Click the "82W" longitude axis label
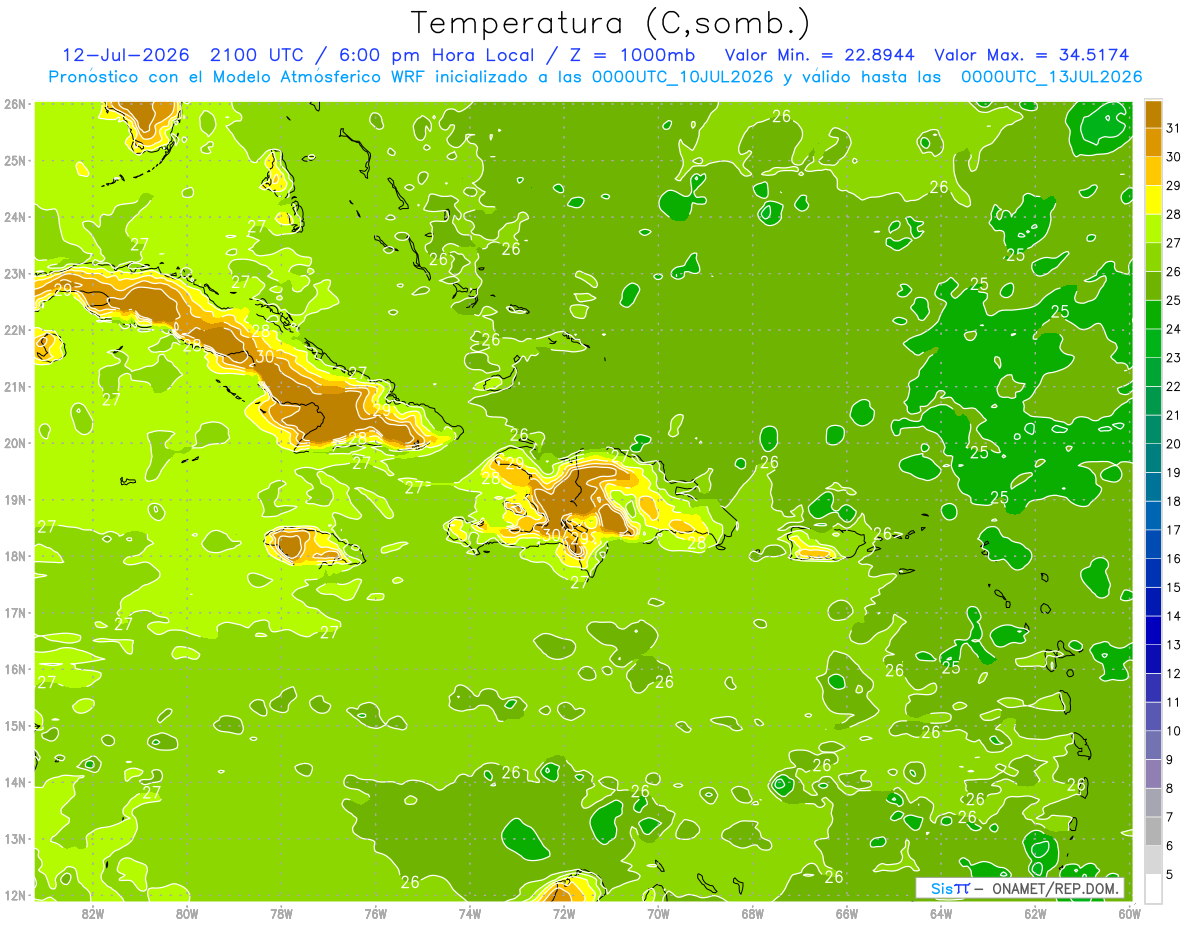Viewport: 1200px width, 927px height. (93, 913)
